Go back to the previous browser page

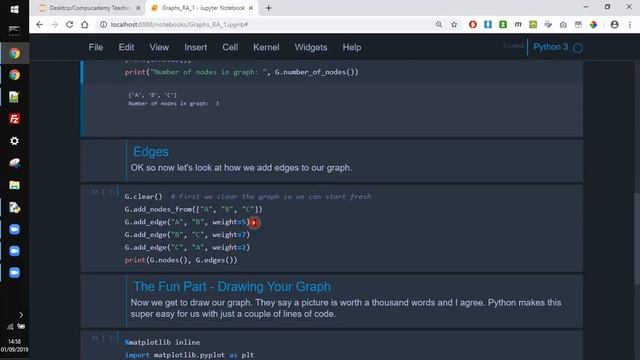(x=40, y=24)
